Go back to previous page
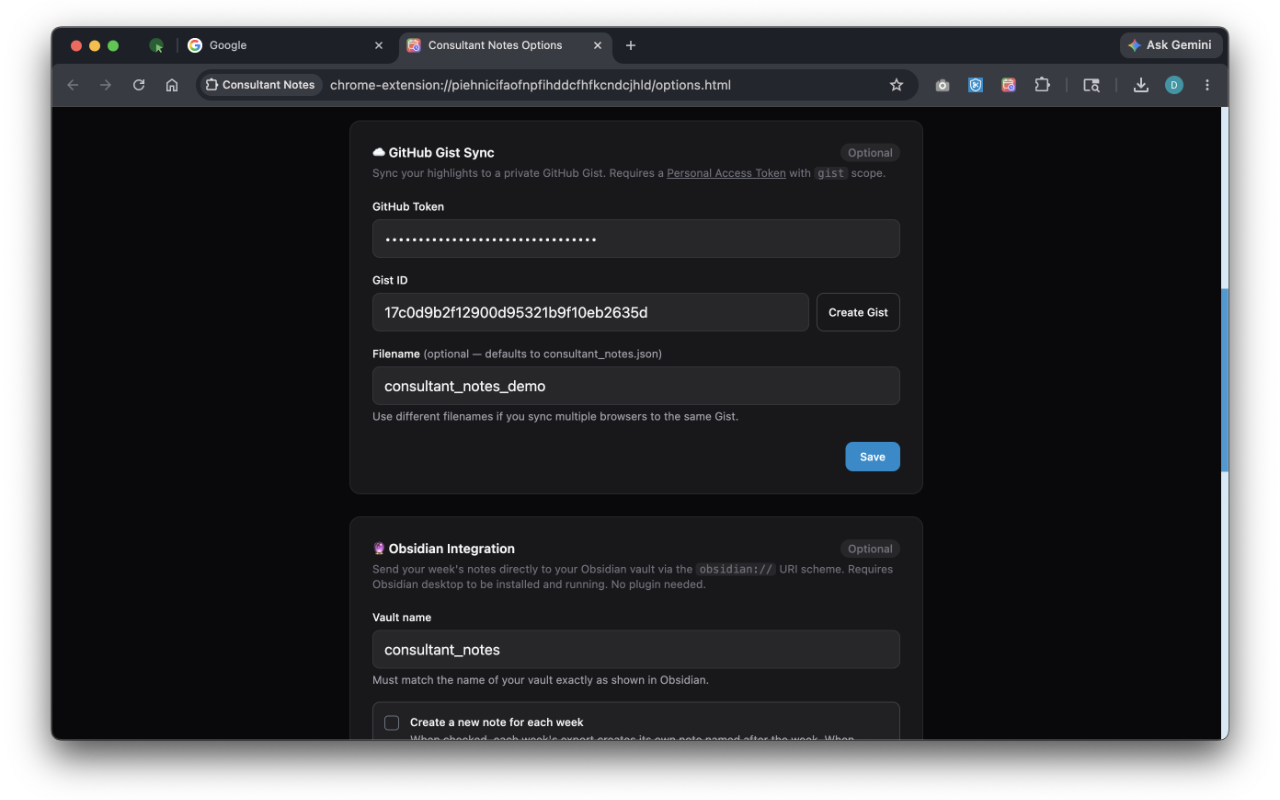 pyautogui.click(x=73, y=85)
